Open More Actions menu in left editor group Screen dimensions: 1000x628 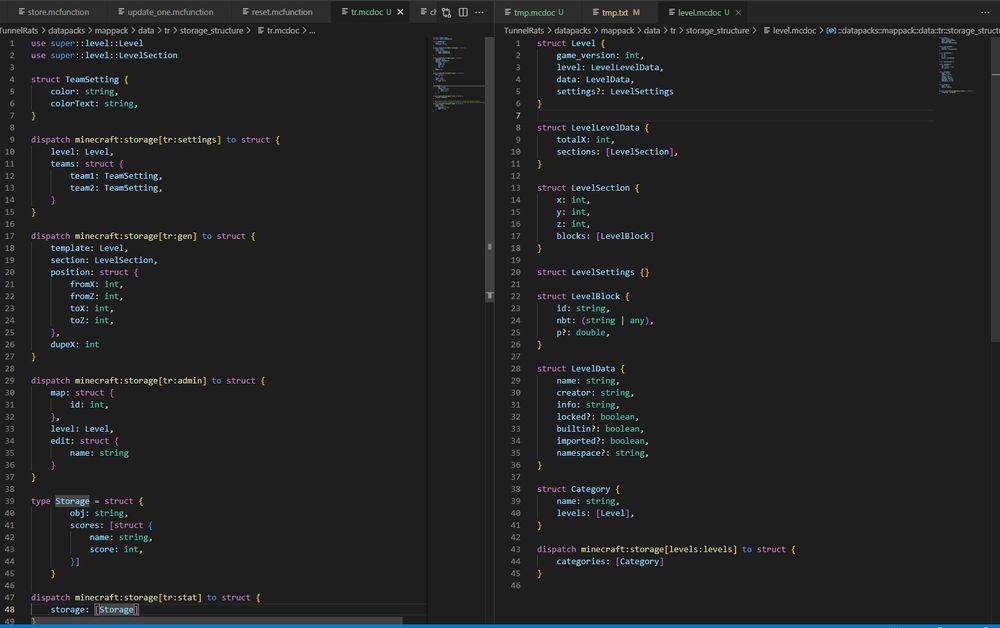(x=477, y=12)
